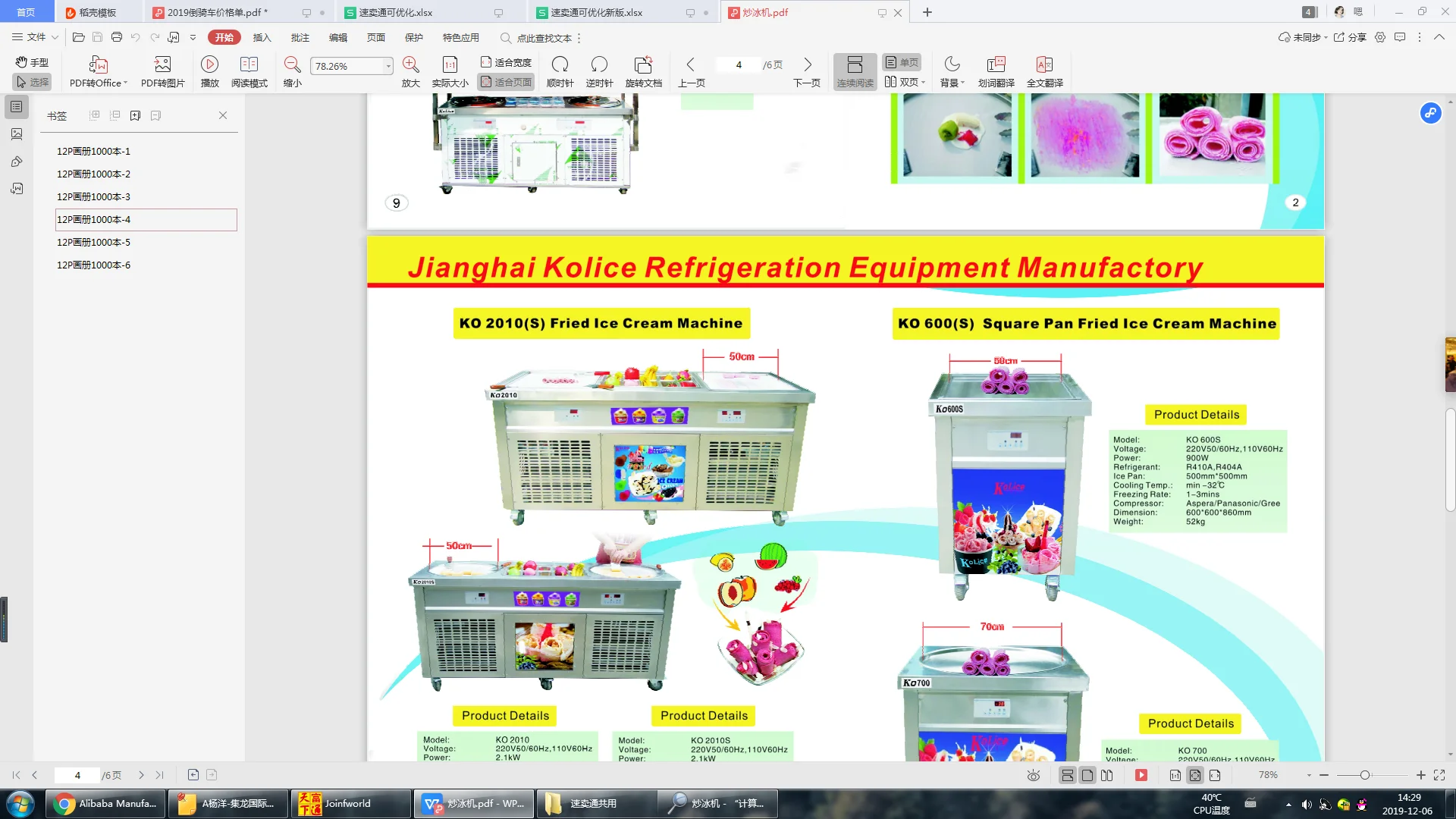Viewport: 1456px width, 819px height.
Task: Click the page number field in toolbar
Action: click(739, 65)
